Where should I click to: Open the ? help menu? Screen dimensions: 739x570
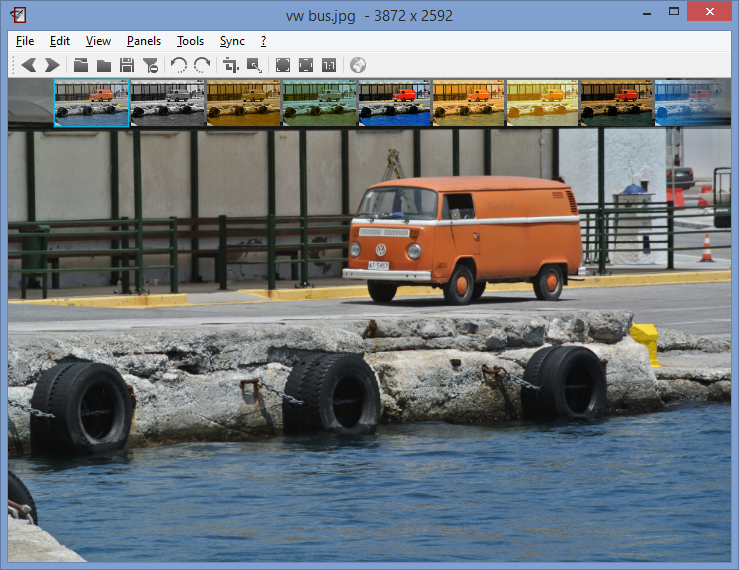[x=263, y=41]
